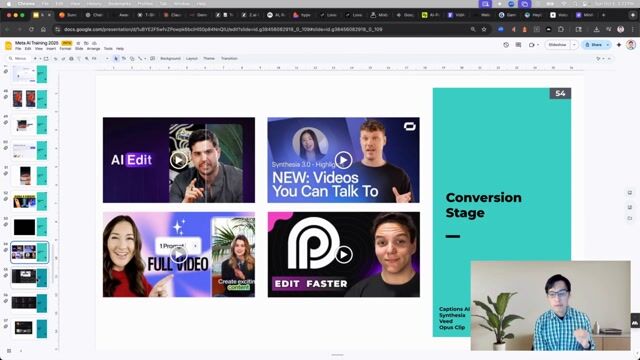This screenshot has width=640, height=360.
Task: Collapse the toolbar with the right chevron
Action: (x=609, y=58)
